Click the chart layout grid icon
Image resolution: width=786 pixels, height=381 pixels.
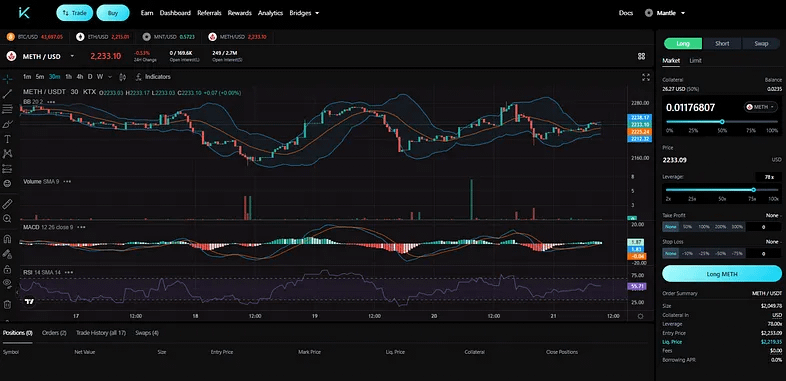(x=641, y=56)
